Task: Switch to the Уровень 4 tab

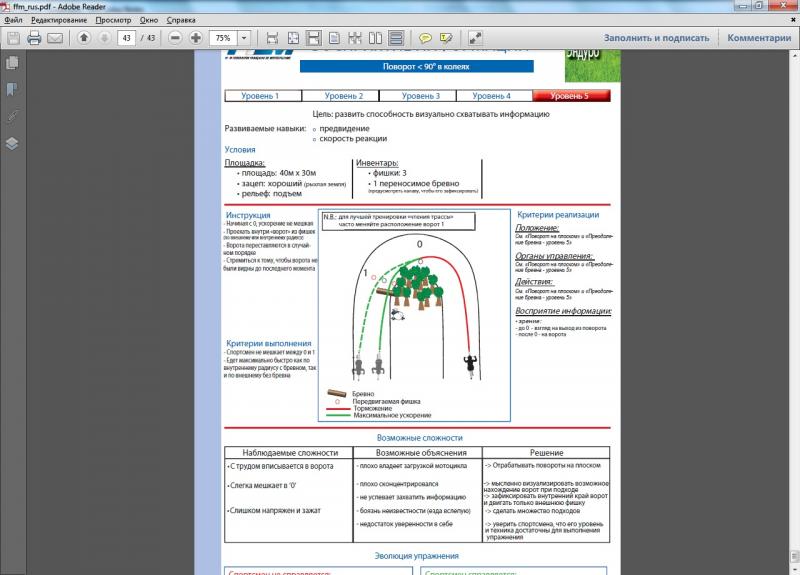Action: coord(494,96)
